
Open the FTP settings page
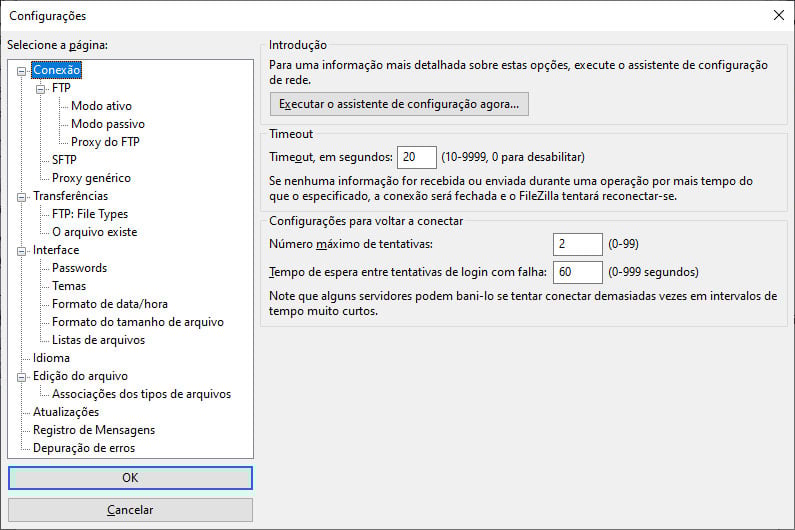[x=61, y=88]
